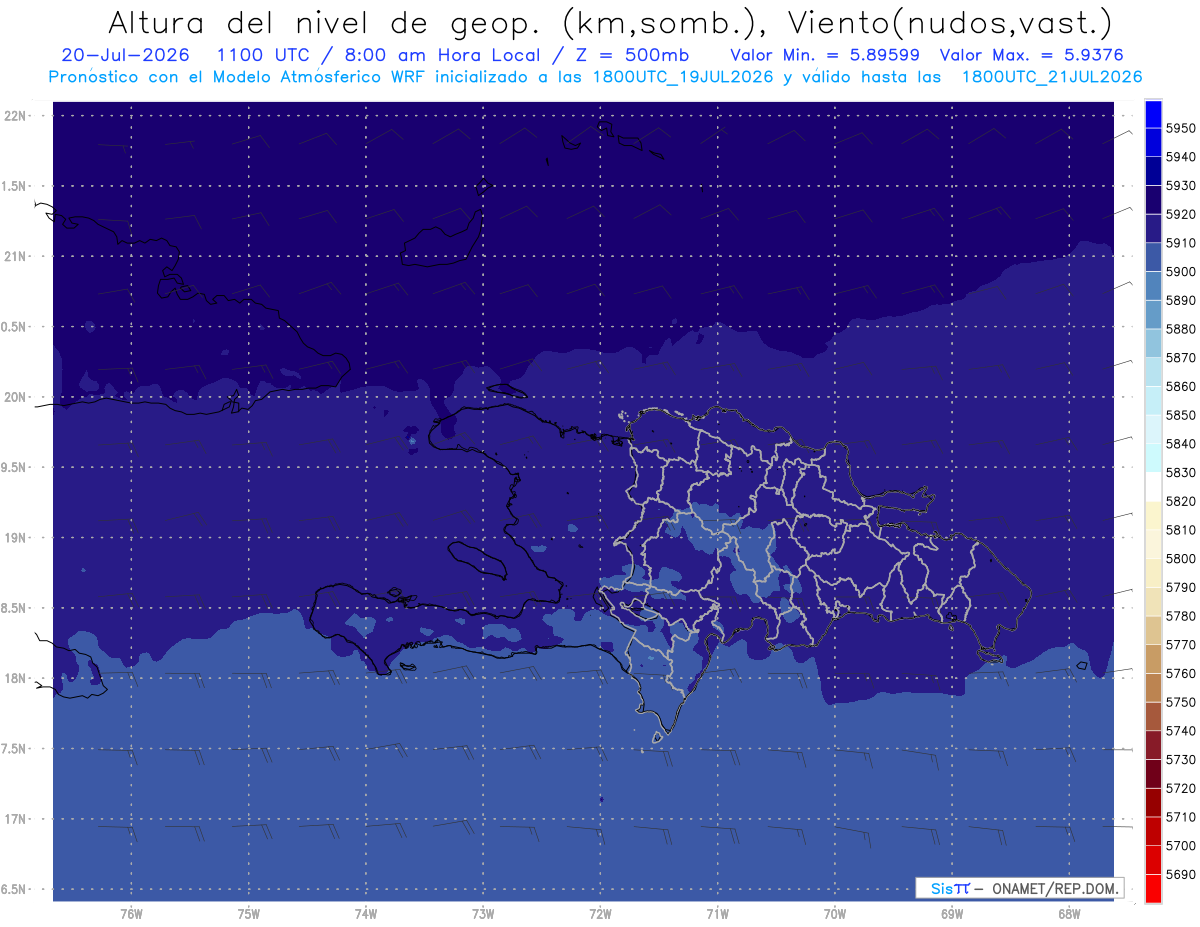Click the 5810 colorbar label

(x=1181, y=530)
